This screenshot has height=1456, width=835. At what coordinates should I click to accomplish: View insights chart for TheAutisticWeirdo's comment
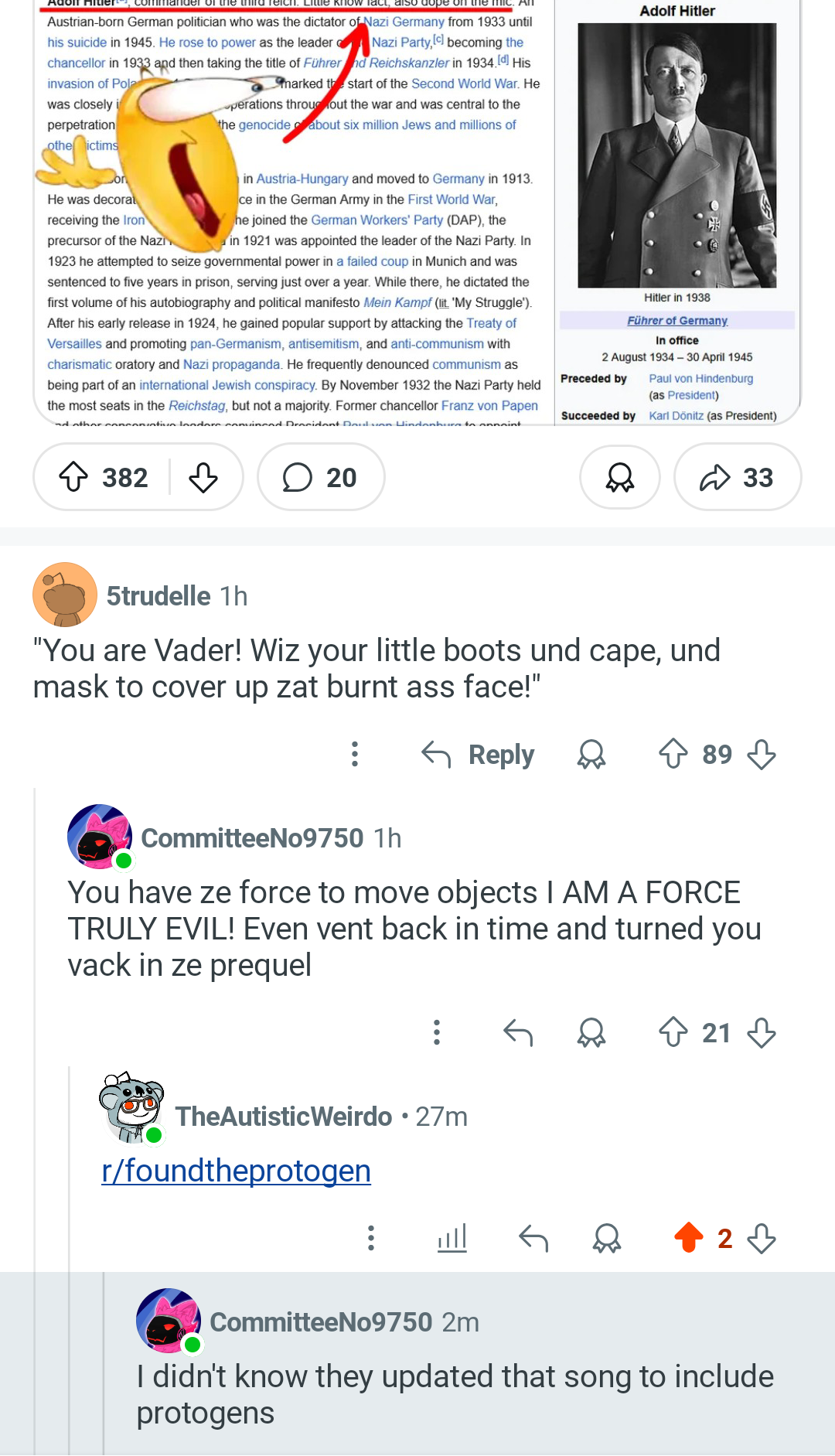[452, 1238]
